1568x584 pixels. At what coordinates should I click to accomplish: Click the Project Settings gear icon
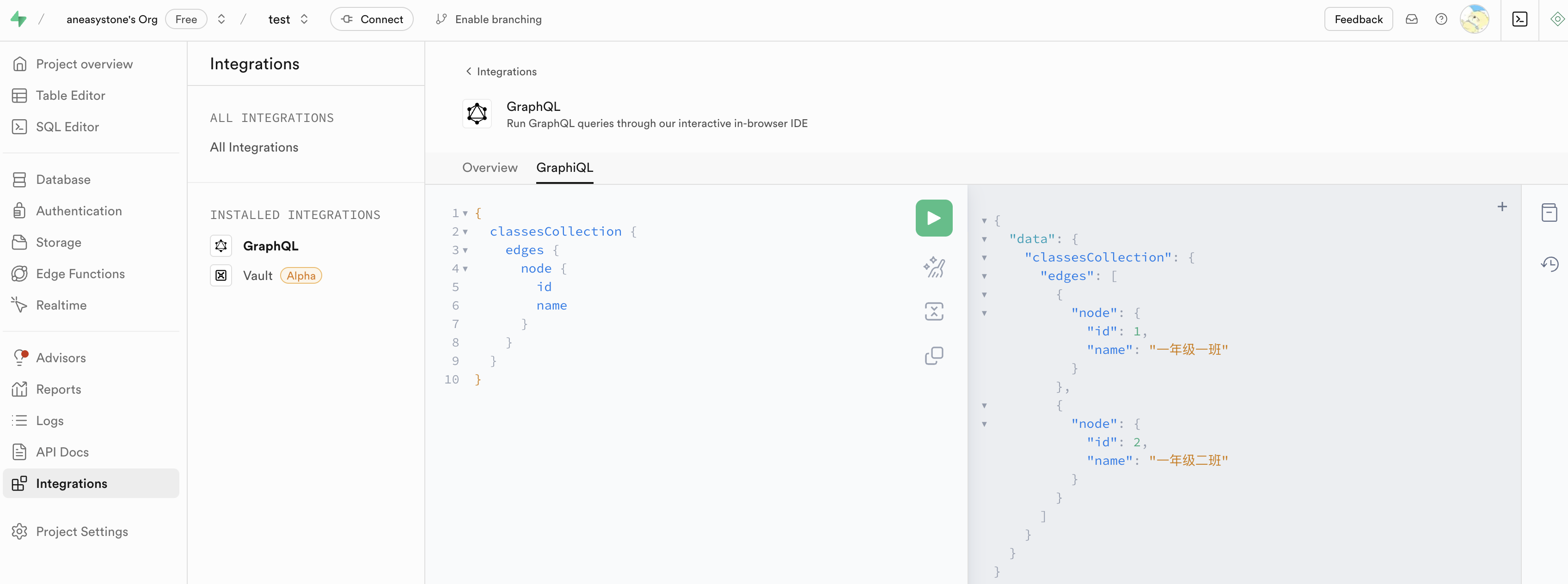point(19,531)
